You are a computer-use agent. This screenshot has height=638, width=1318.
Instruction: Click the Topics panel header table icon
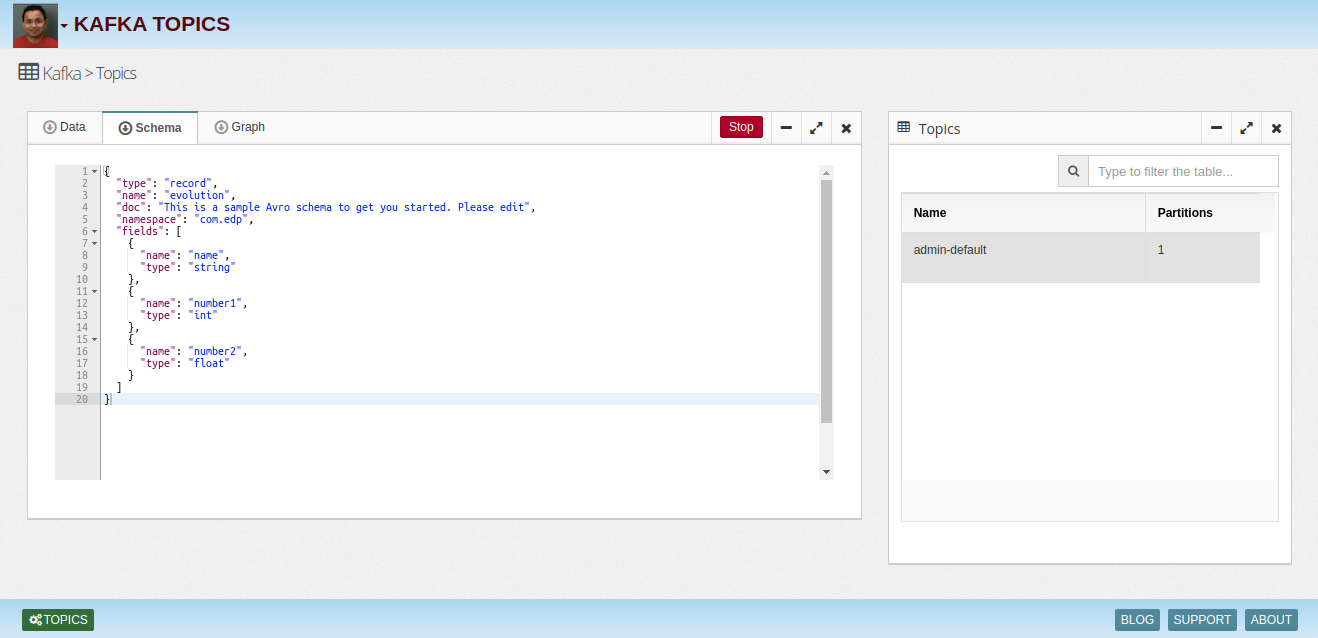pos(904,127)
